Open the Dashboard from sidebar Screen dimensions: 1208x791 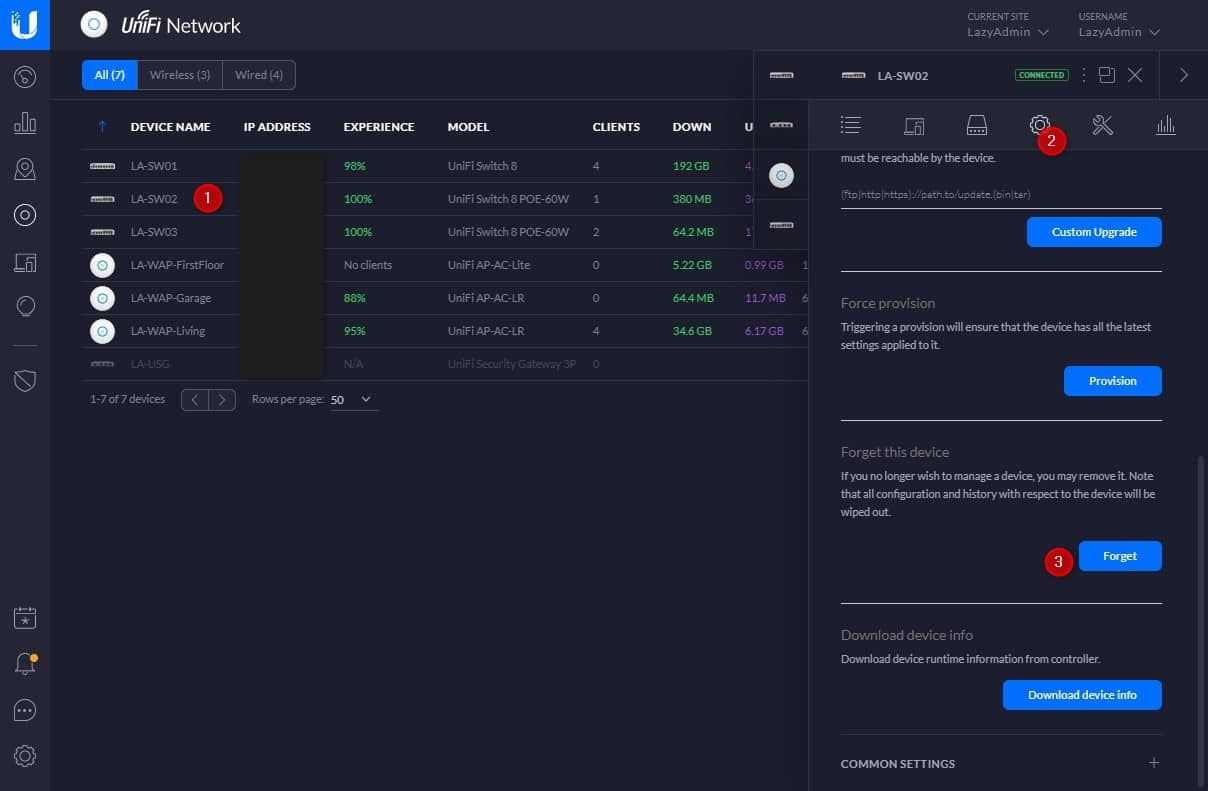click(x=25, y=76)
